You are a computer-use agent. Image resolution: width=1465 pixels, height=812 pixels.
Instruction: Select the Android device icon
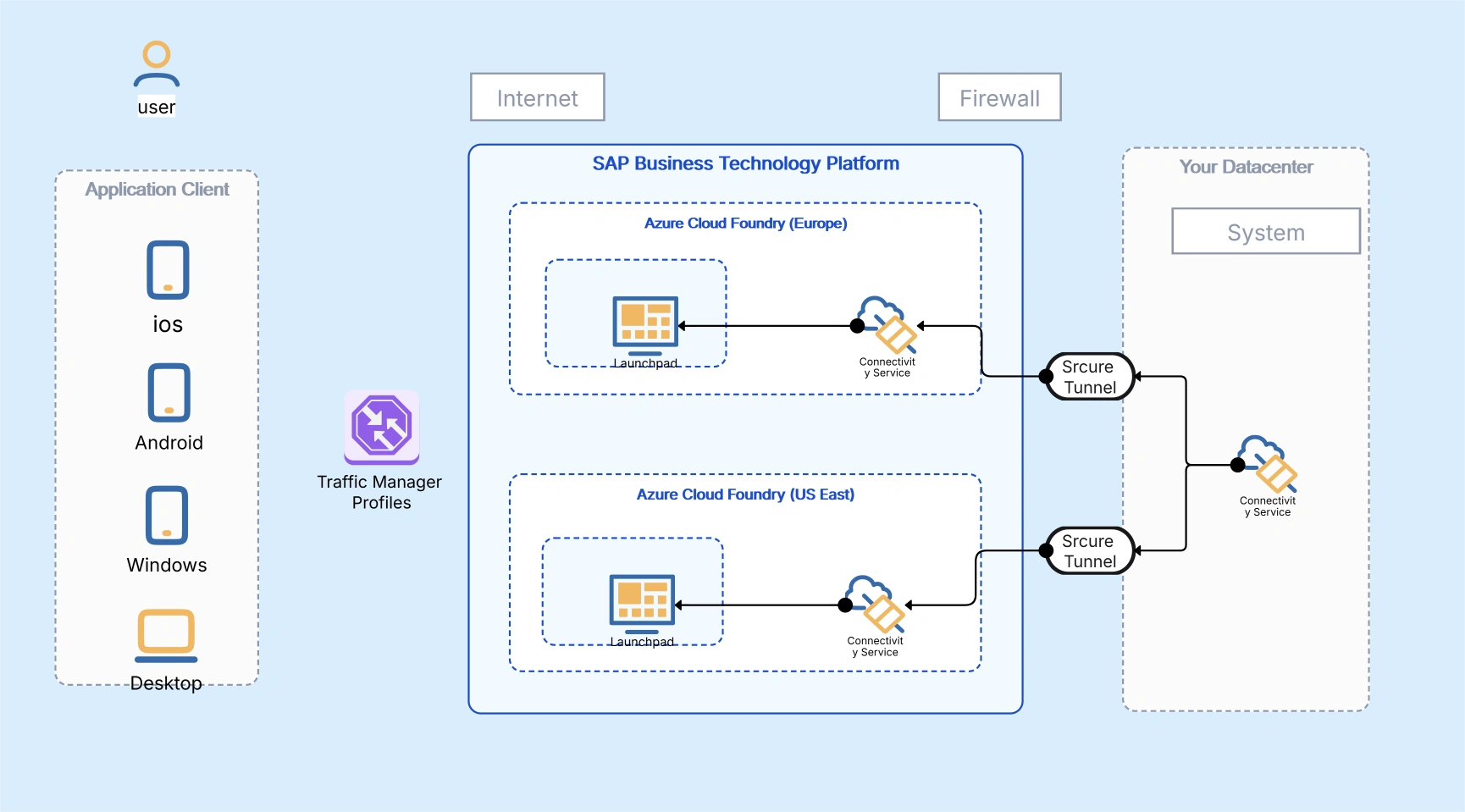(169, 393)
